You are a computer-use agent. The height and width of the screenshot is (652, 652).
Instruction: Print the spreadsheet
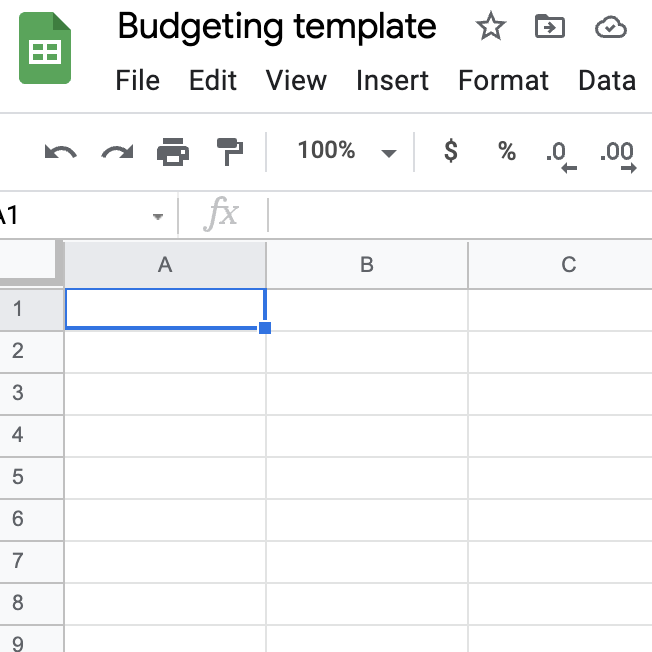[173, 152]
